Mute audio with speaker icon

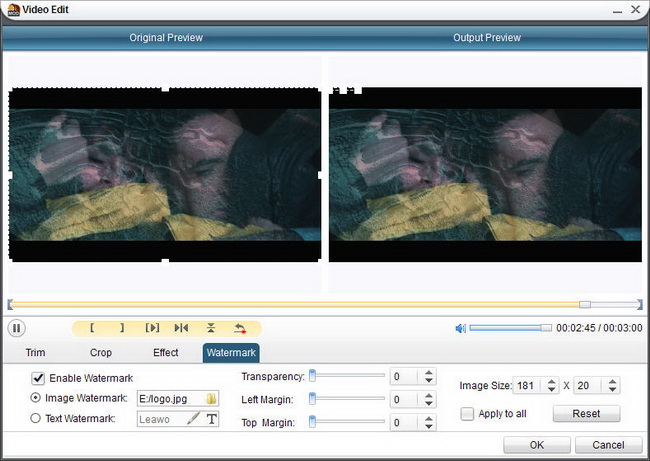click(x=461, y=329)
